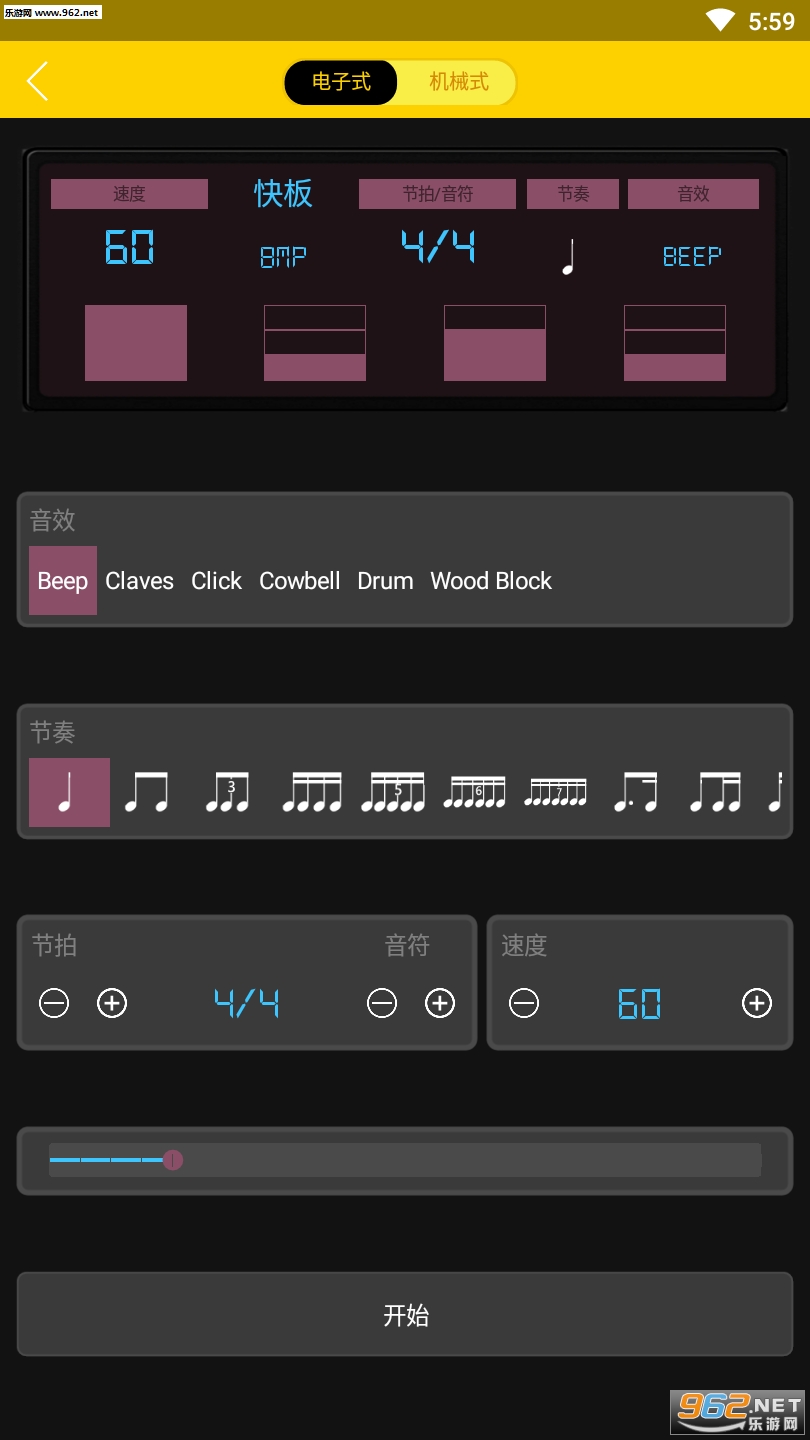Viewport: 810px width, 1440px height.
Task: Switch to 电子式 electronic mode
Action: [341, 82]
